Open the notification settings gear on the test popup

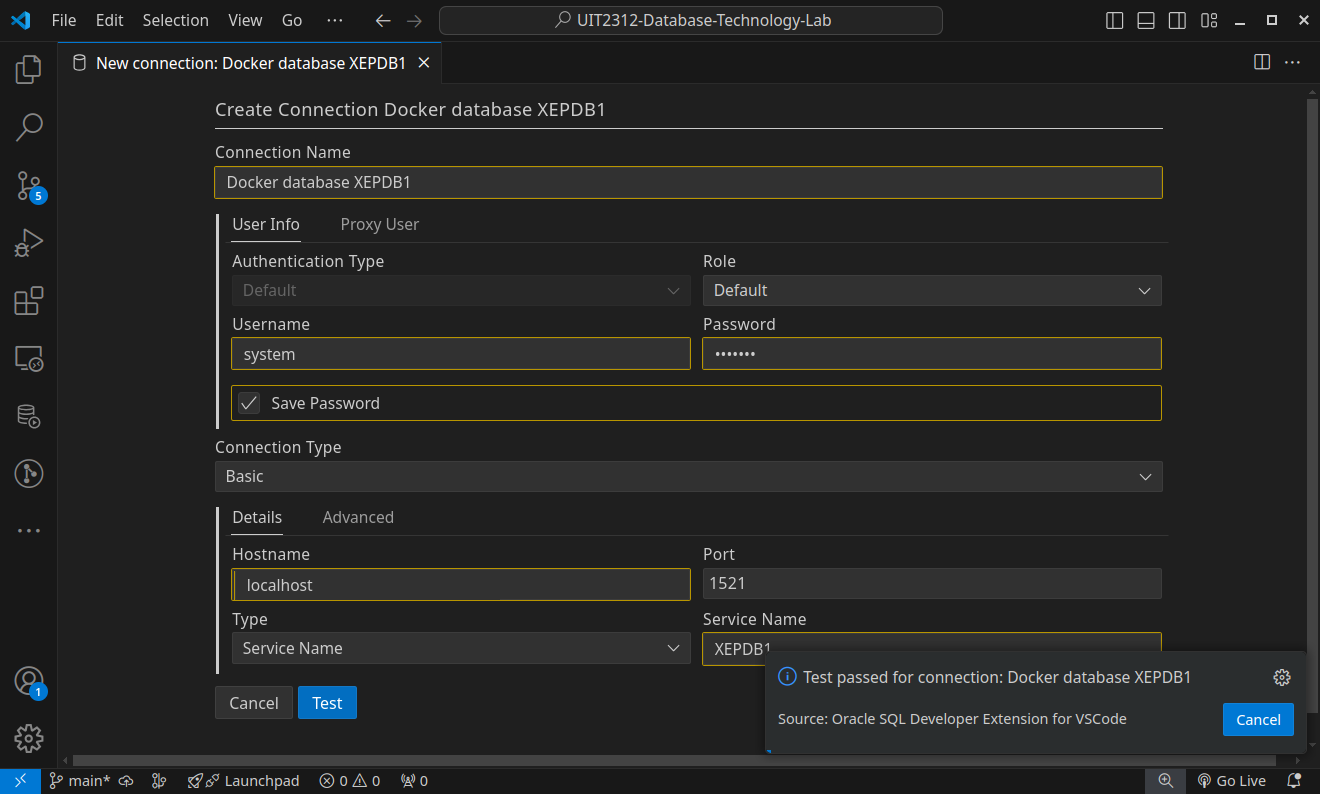(x=1282, y=677)
